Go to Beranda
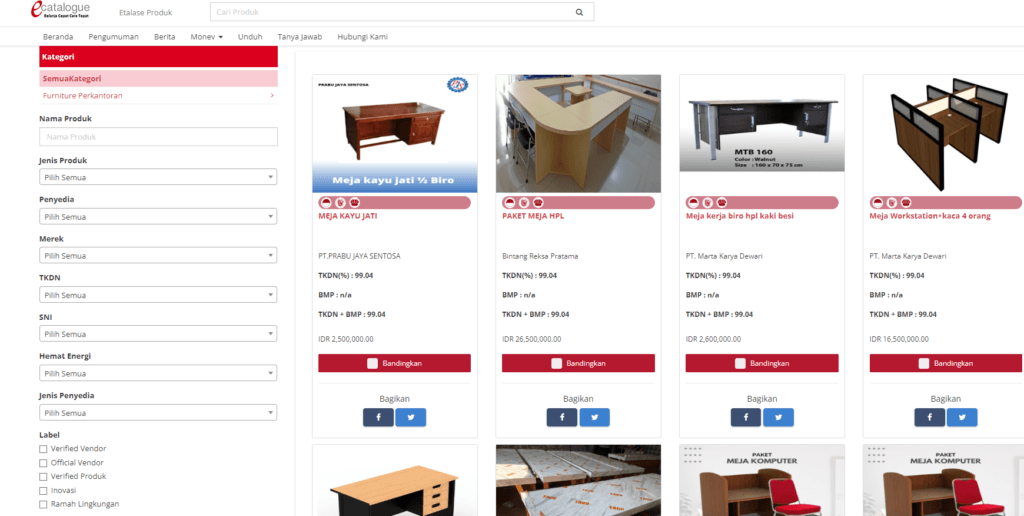Viewport: 1024px width, 516px height. 58,37
